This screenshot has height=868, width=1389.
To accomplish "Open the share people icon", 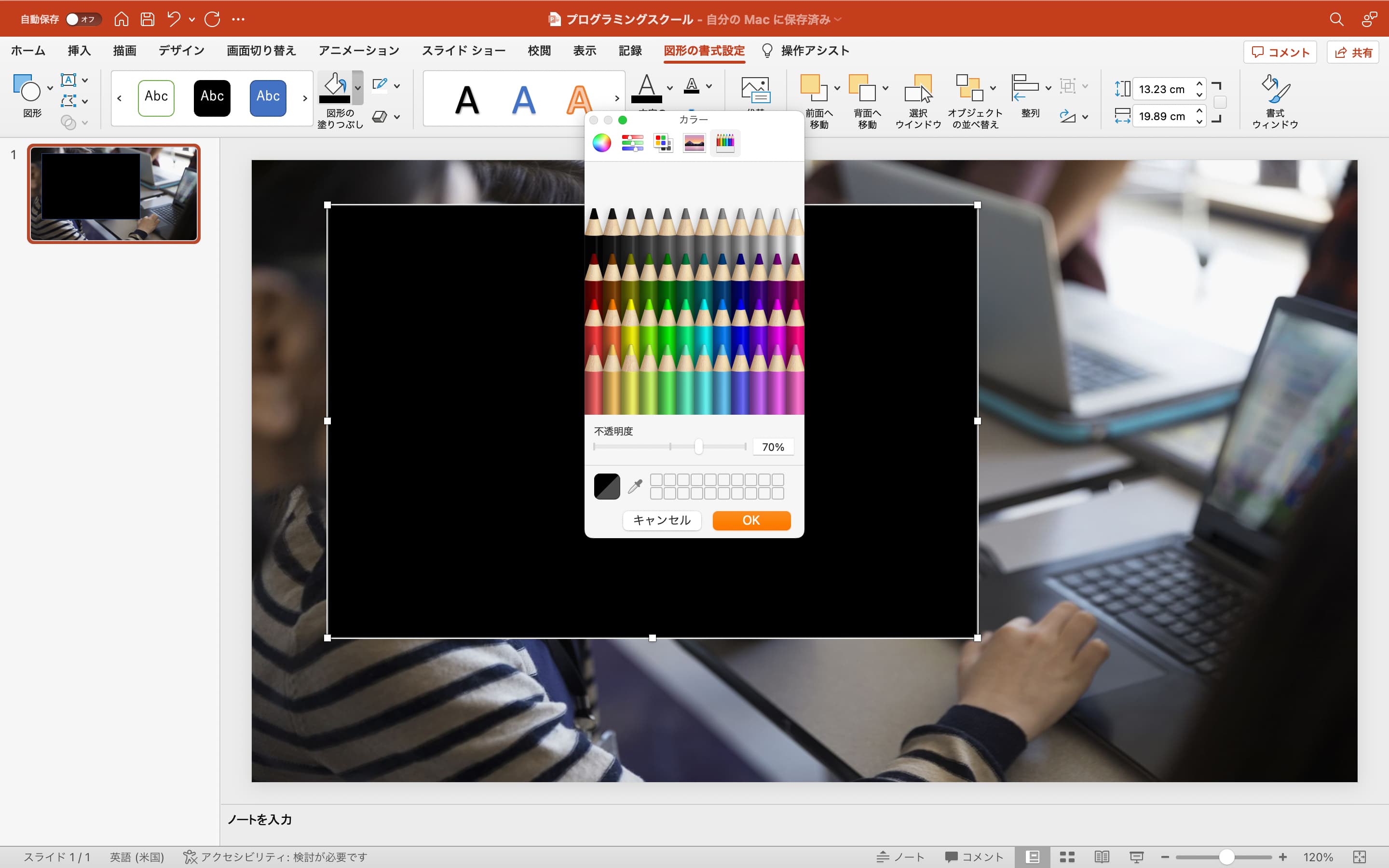I will click(x=1370, y=19).
